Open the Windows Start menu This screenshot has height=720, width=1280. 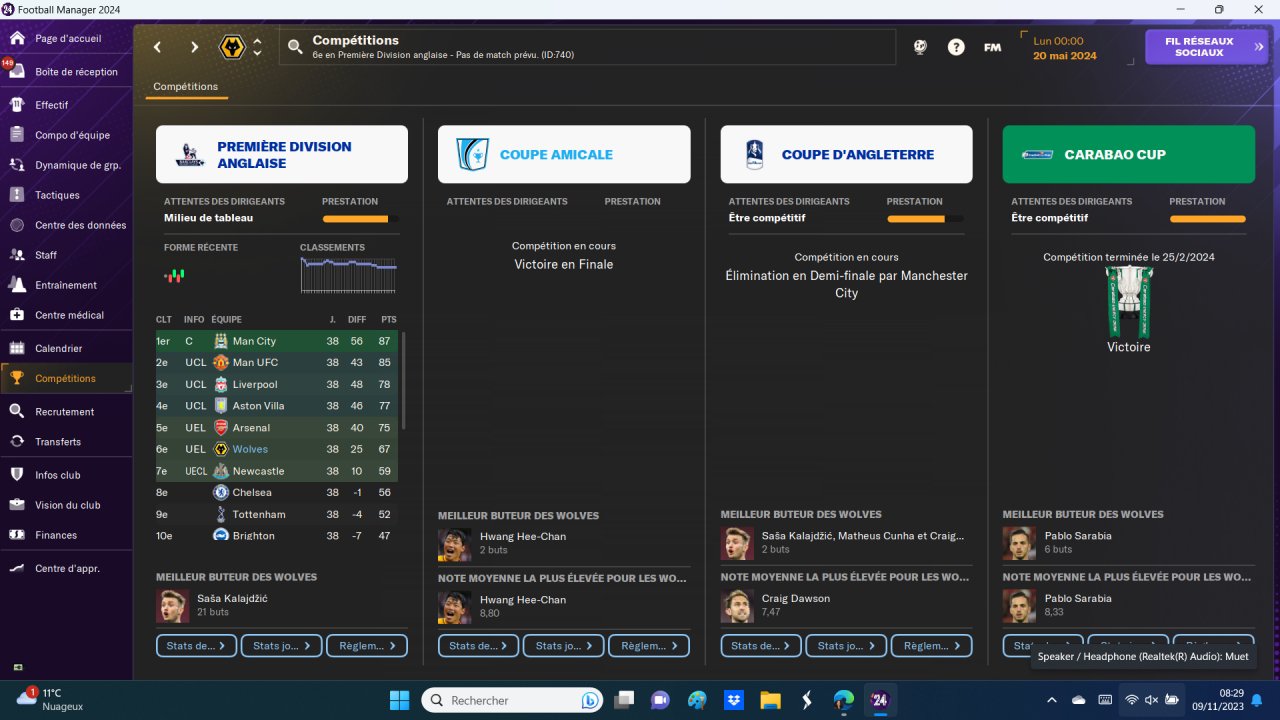coord(399,700)
